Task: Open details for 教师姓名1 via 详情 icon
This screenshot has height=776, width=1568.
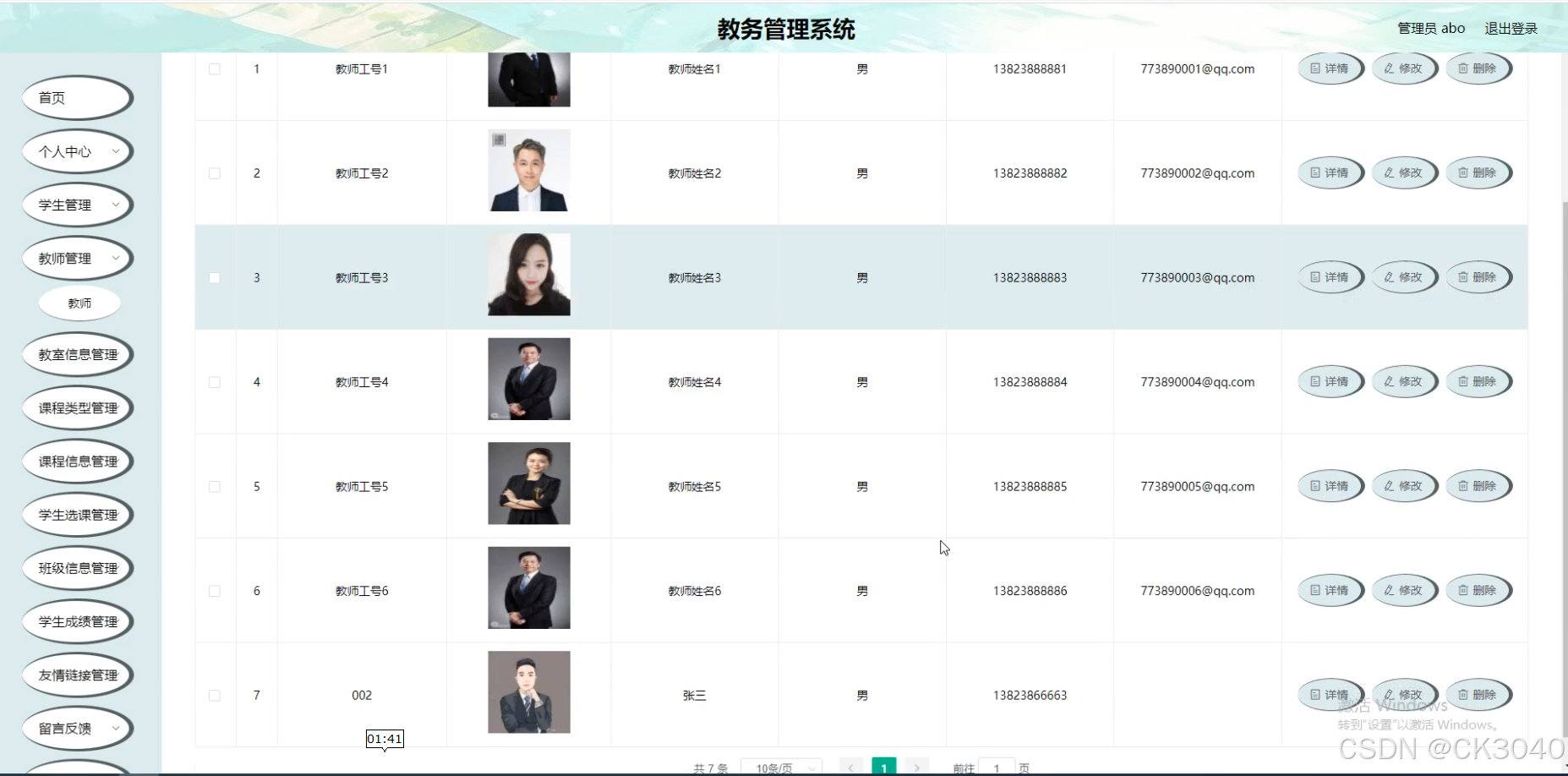Action: point(1330,68)
